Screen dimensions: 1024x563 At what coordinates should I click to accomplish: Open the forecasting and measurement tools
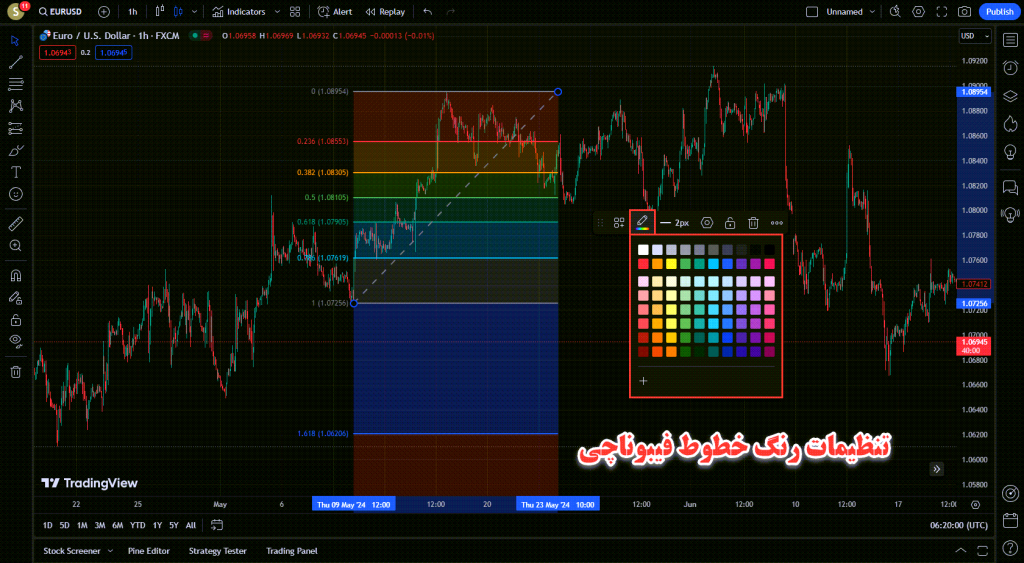point(16,129)
